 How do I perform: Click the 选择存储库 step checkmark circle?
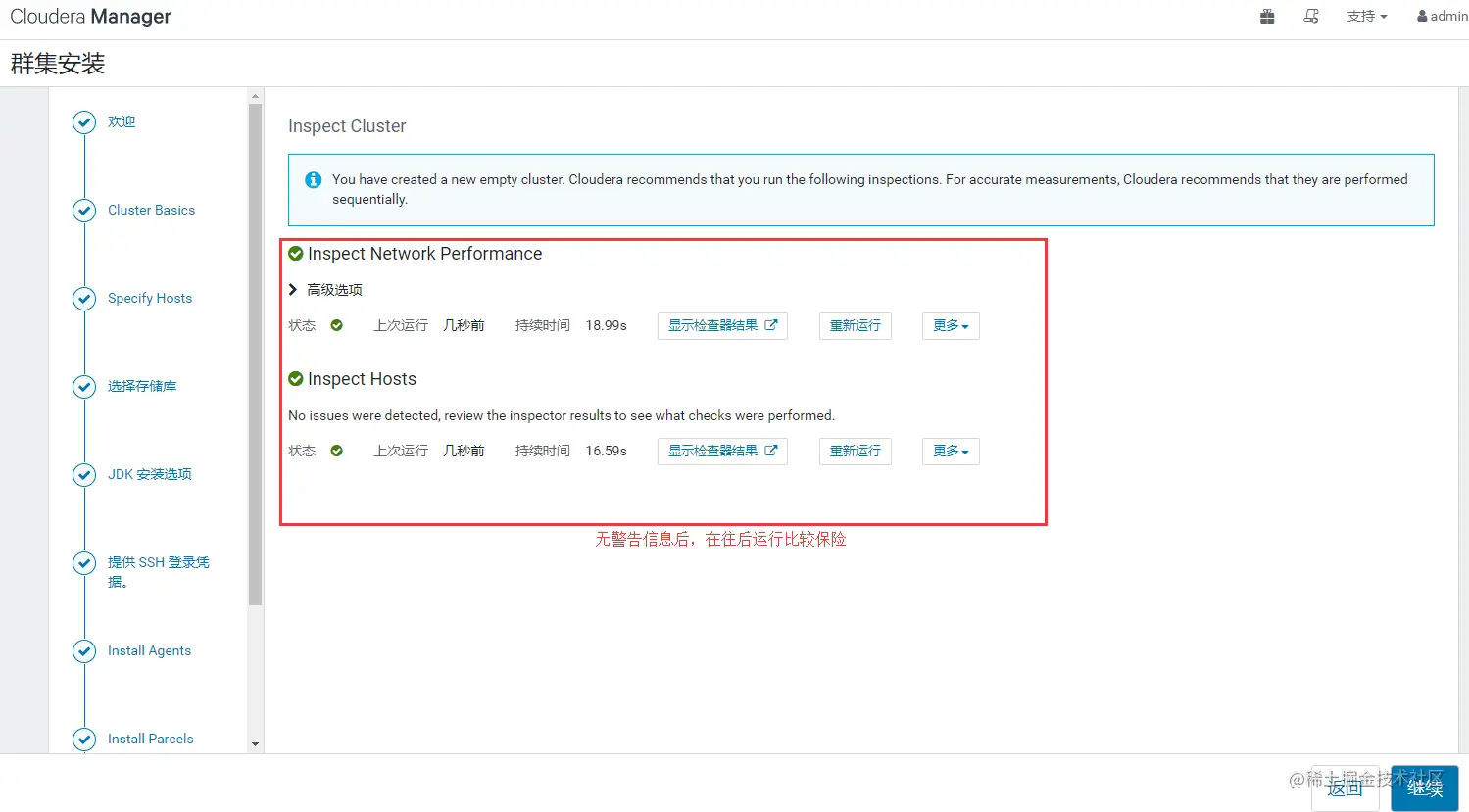84,387
